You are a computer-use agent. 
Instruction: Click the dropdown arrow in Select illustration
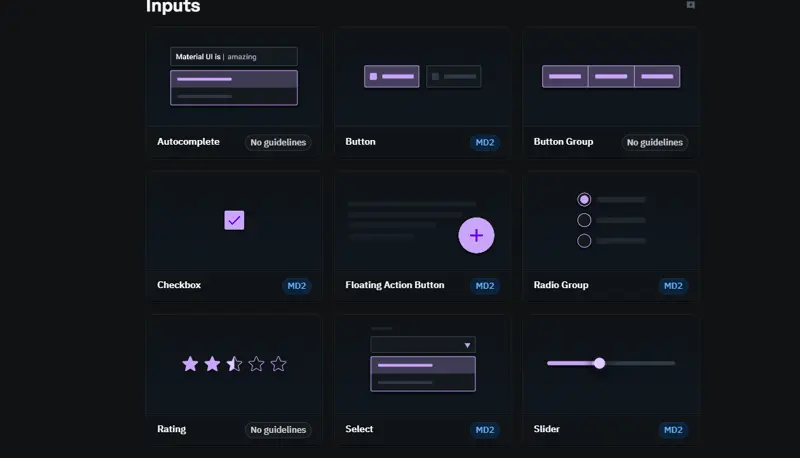pyautogui.click(x=467, y=345)
